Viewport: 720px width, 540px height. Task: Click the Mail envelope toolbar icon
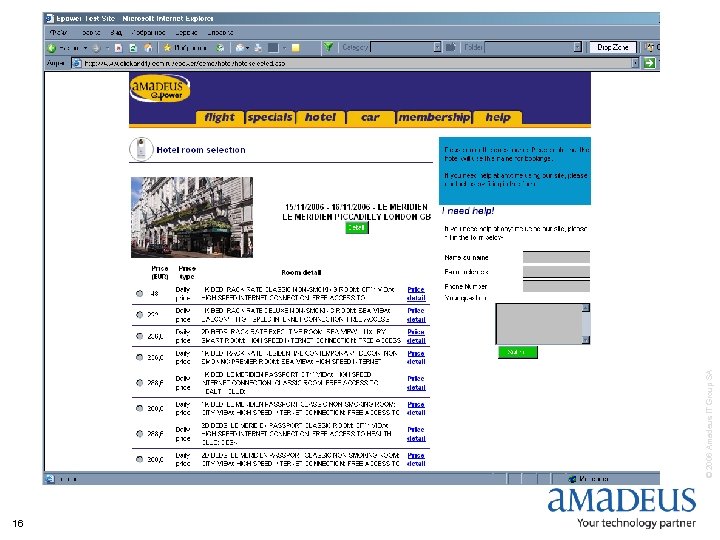tap(240, 47)
